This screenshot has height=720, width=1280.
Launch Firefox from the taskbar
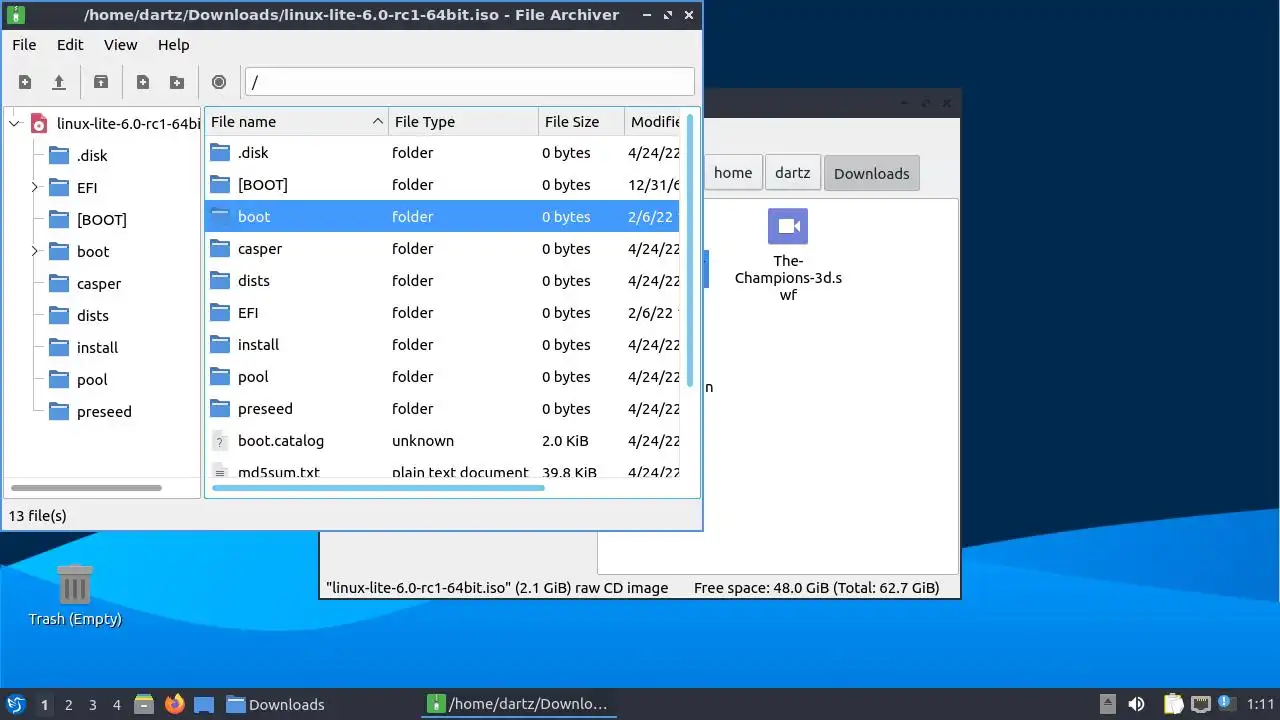tap(175, 704)
